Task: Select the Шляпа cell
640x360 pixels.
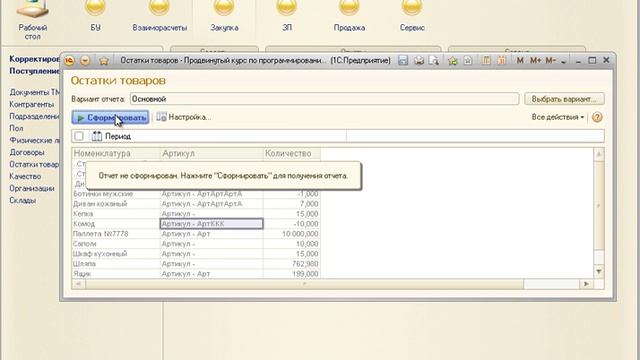Action: pos(116,264)
